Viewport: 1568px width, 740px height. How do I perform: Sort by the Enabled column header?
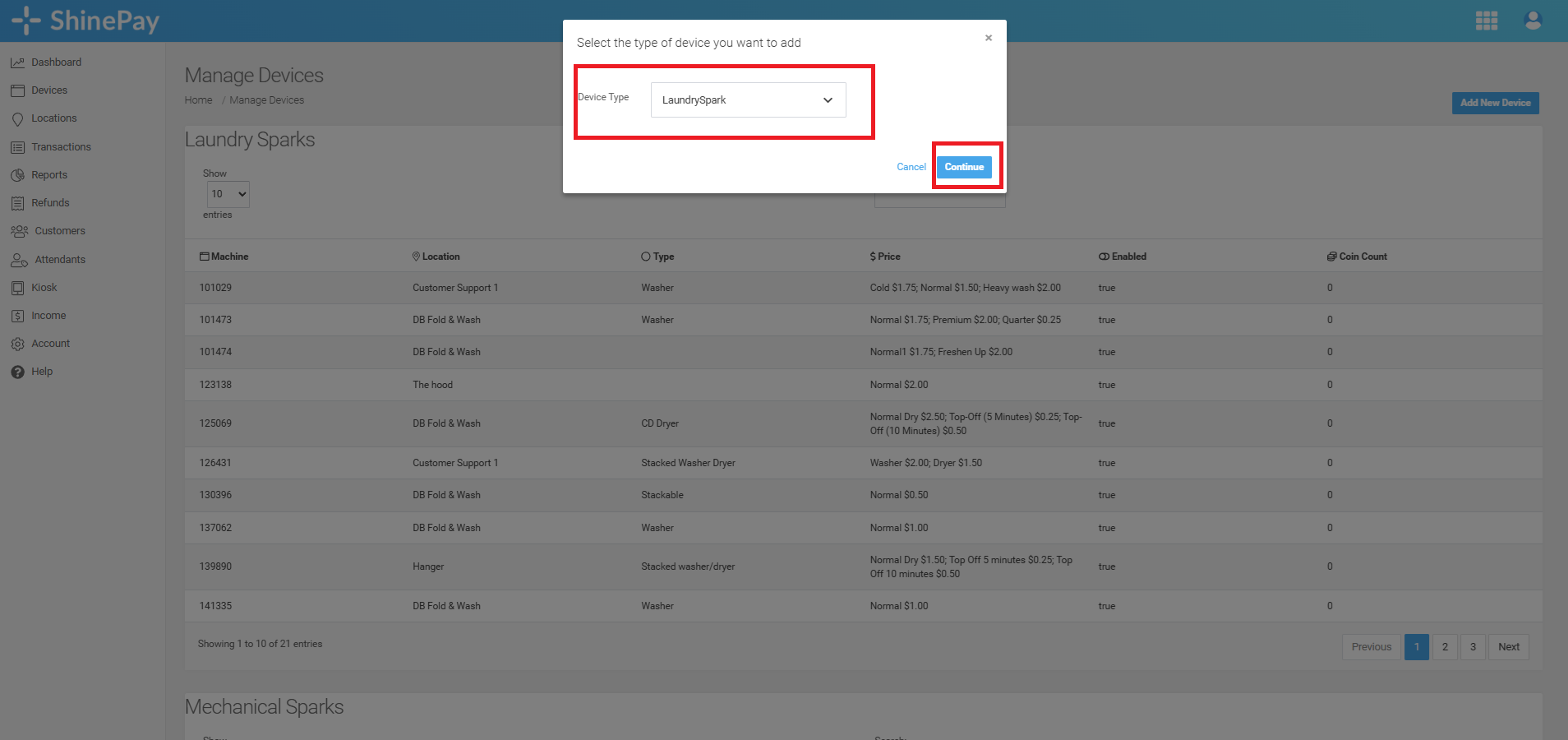point(1122,257)
